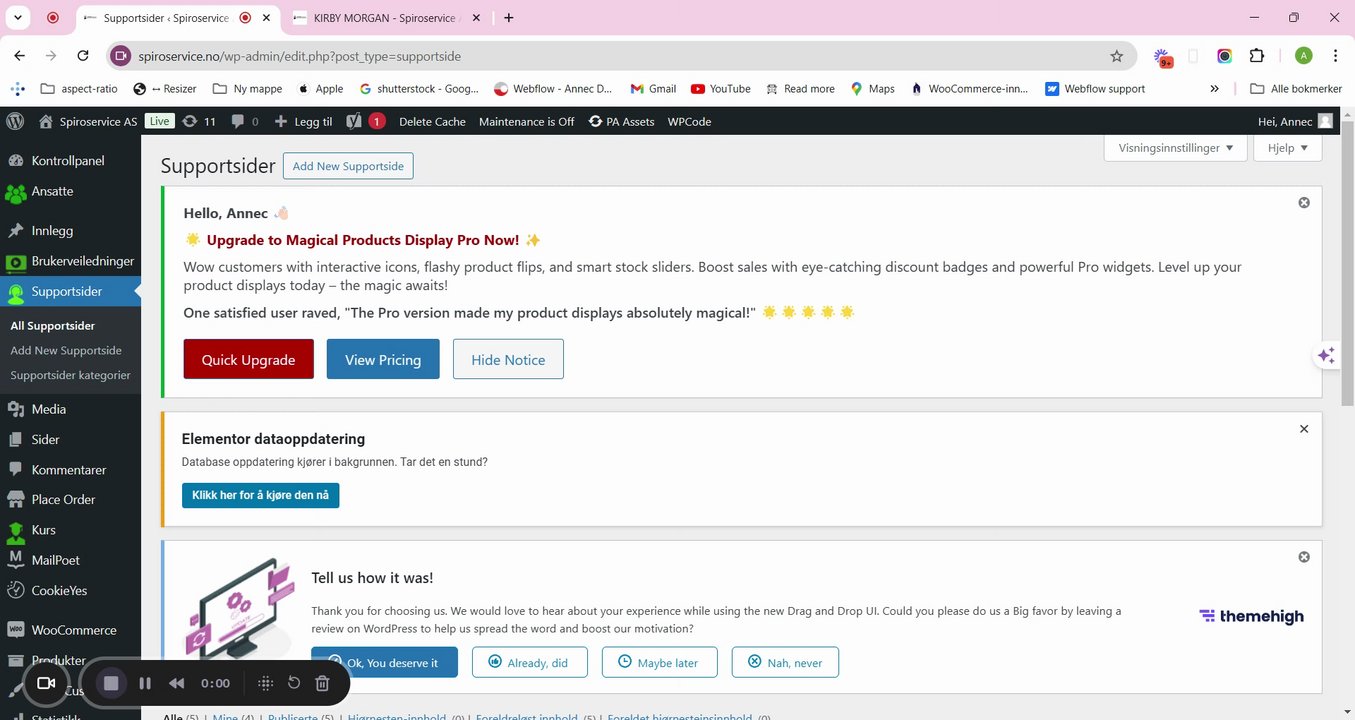Click the Quick Upgrade button
The image size is (1355, 720).
click(x=248, y=359)
